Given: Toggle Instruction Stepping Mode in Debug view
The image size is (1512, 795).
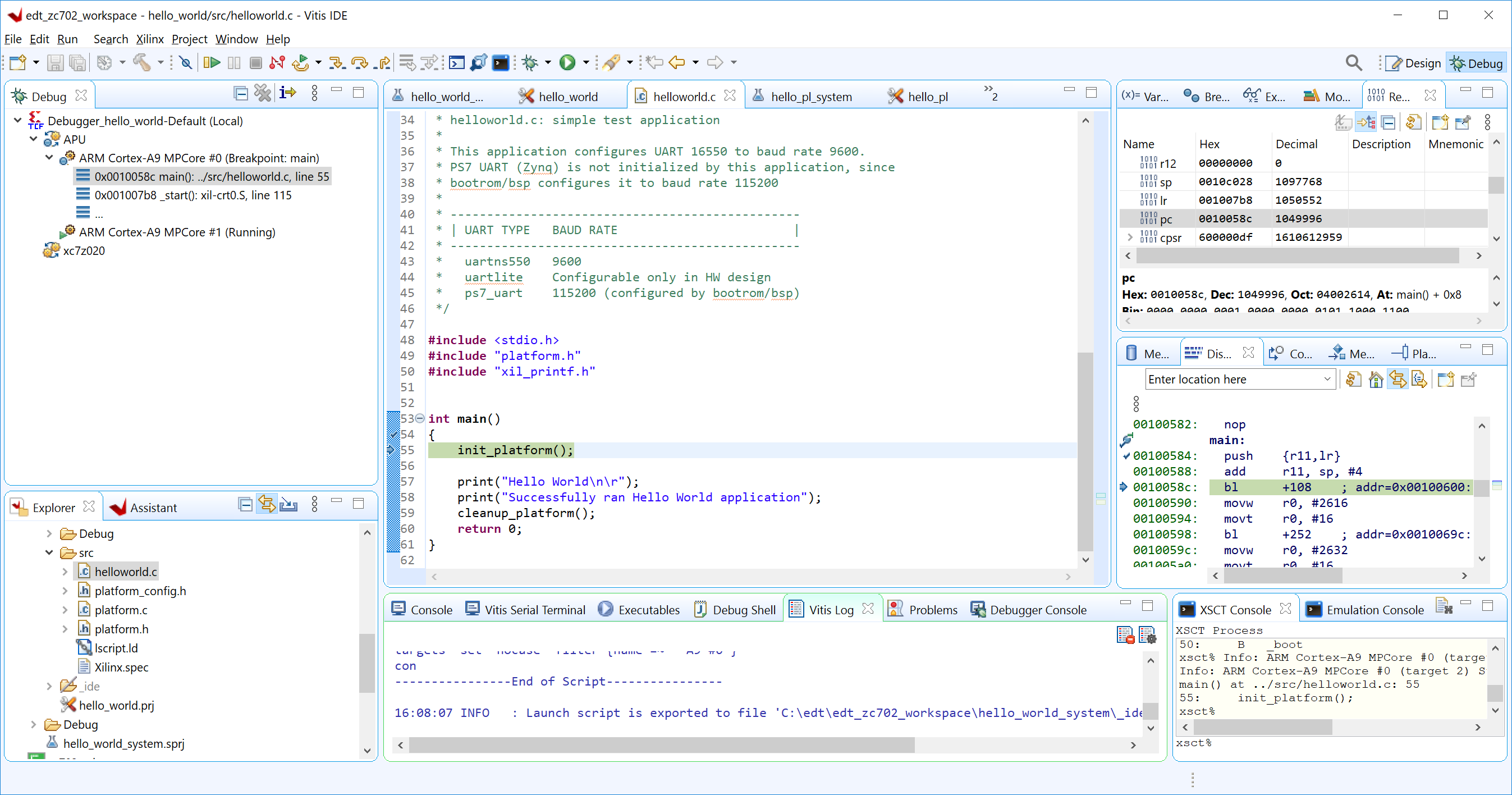Looking at the screenshot, I should (287, 93).
